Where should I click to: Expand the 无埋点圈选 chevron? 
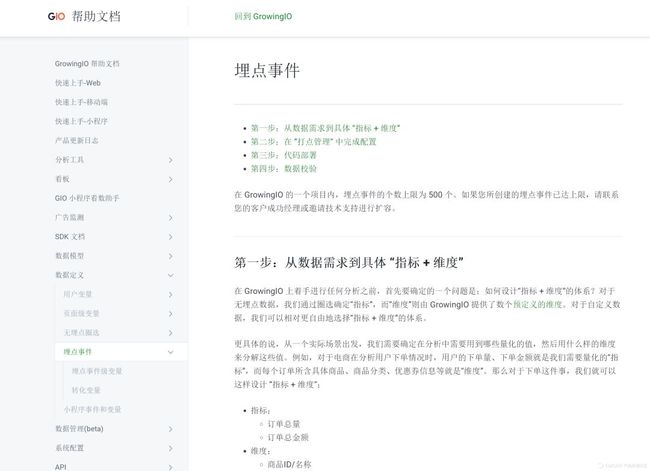click(x=171, y=333)
